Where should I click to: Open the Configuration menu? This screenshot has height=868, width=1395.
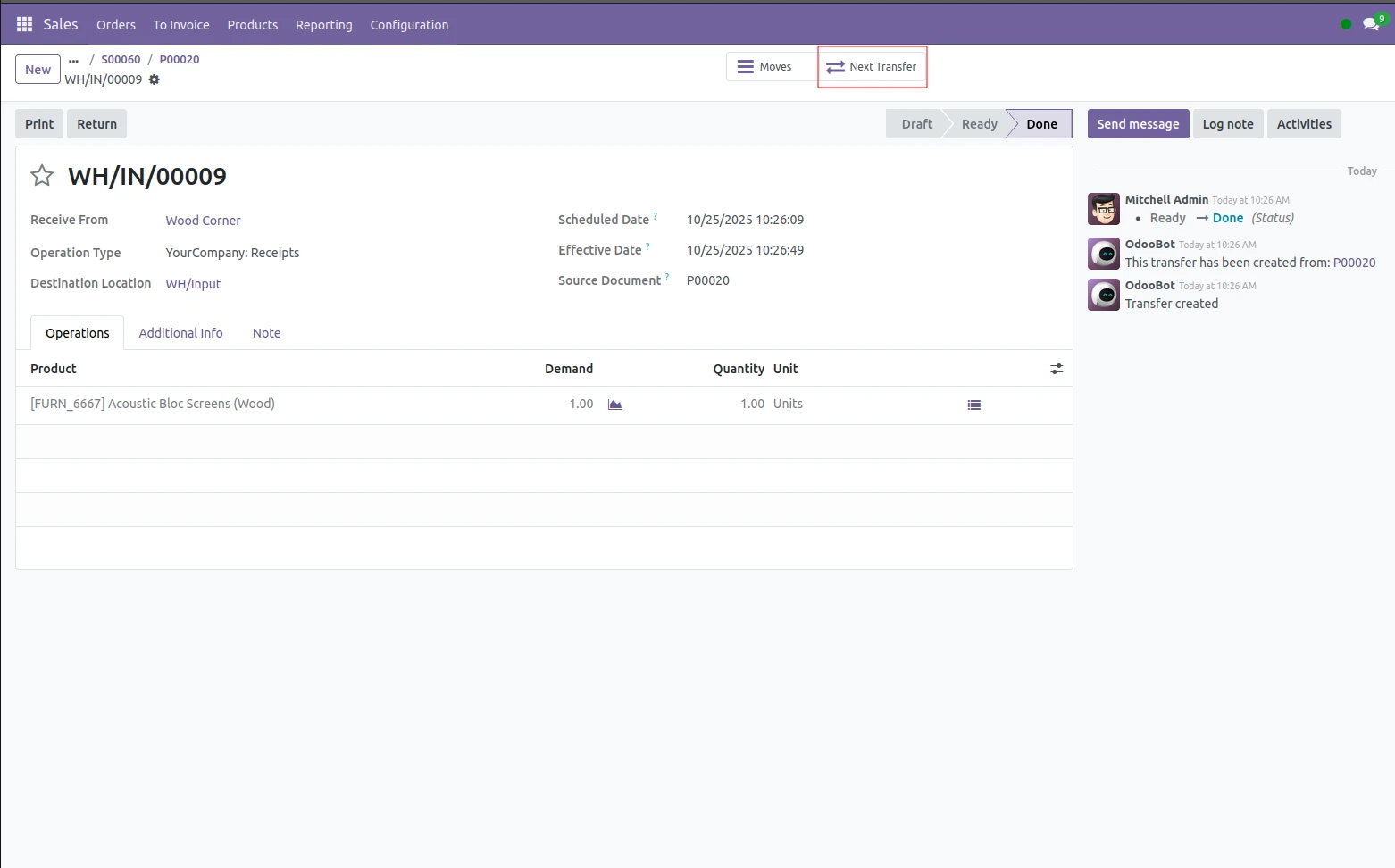click(409, 25)
